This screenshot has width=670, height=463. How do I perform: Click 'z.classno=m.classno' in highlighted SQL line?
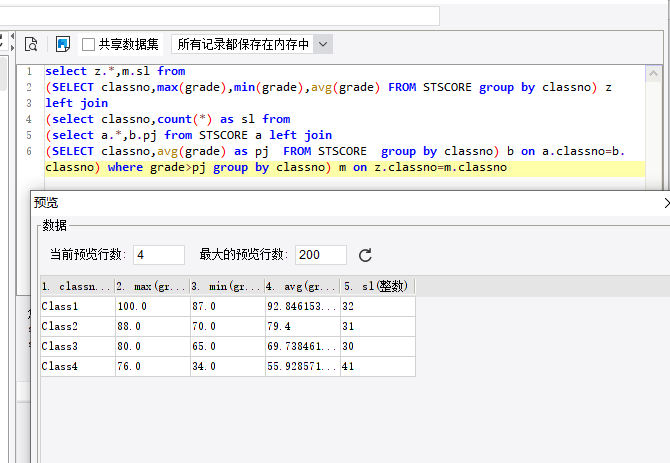coord(441,167)
